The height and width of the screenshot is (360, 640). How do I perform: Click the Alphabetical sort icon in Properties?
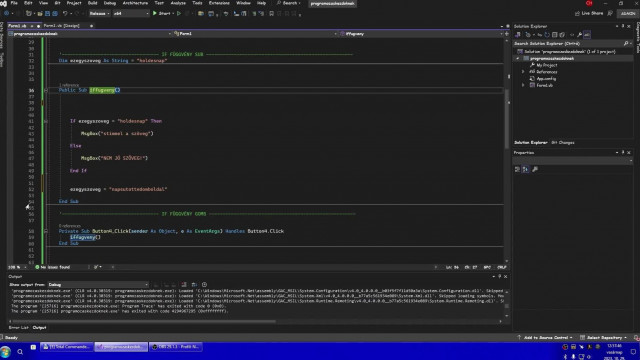(526, 169)
